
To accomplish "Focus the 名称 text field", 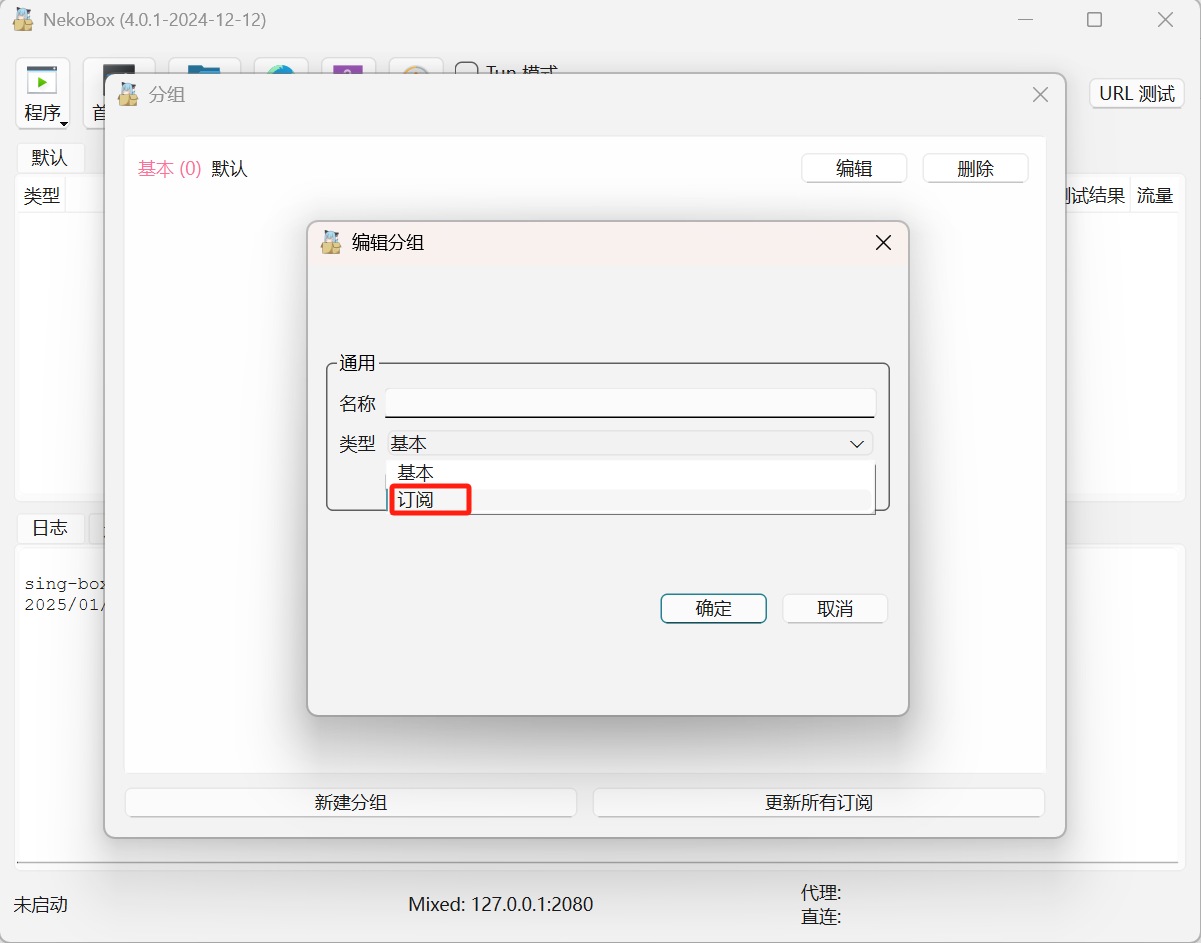I will pyautogui.click(x=629, y=403).
